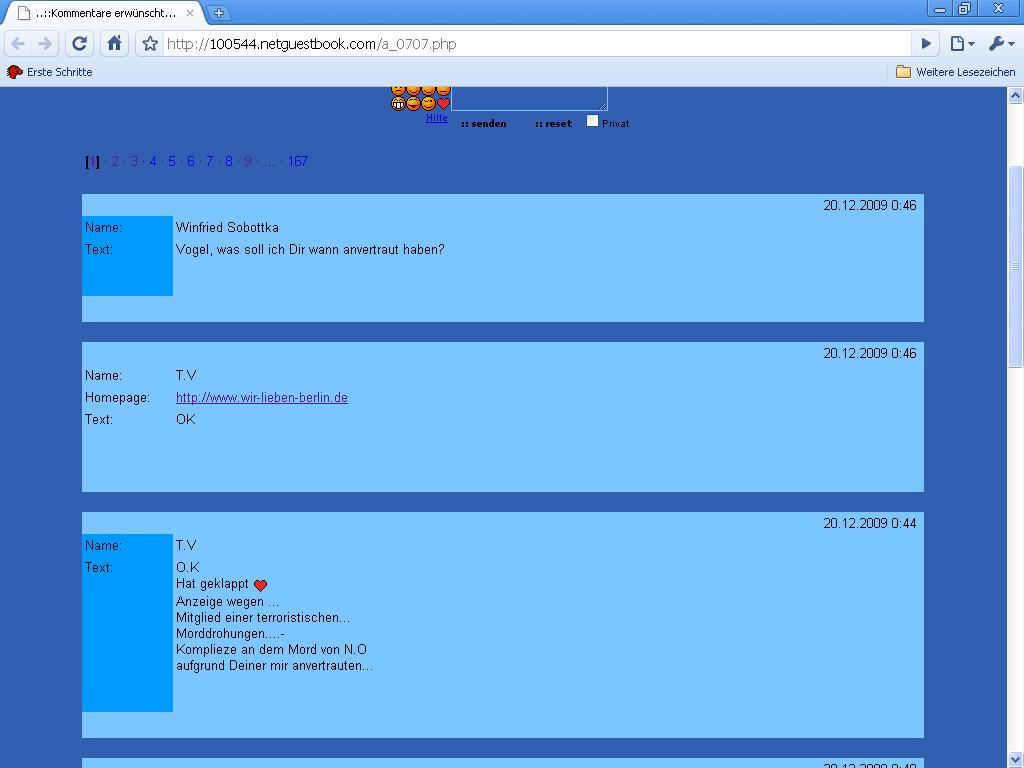Click the browser forward arrow button
The height and width of the screenshot is (768, 1024).
(45, 43)
